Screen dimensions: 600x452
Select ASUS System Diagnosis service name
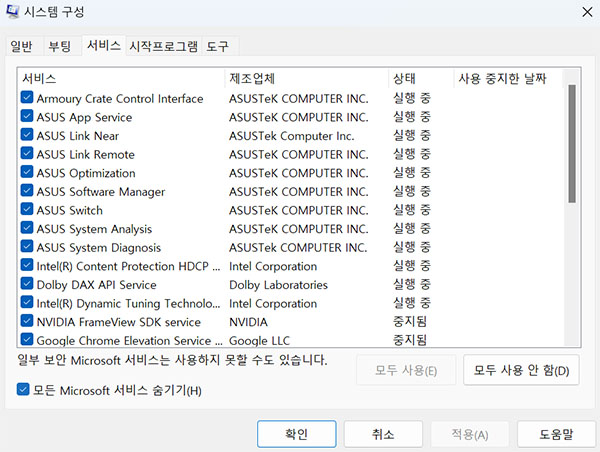pos(99,248)
